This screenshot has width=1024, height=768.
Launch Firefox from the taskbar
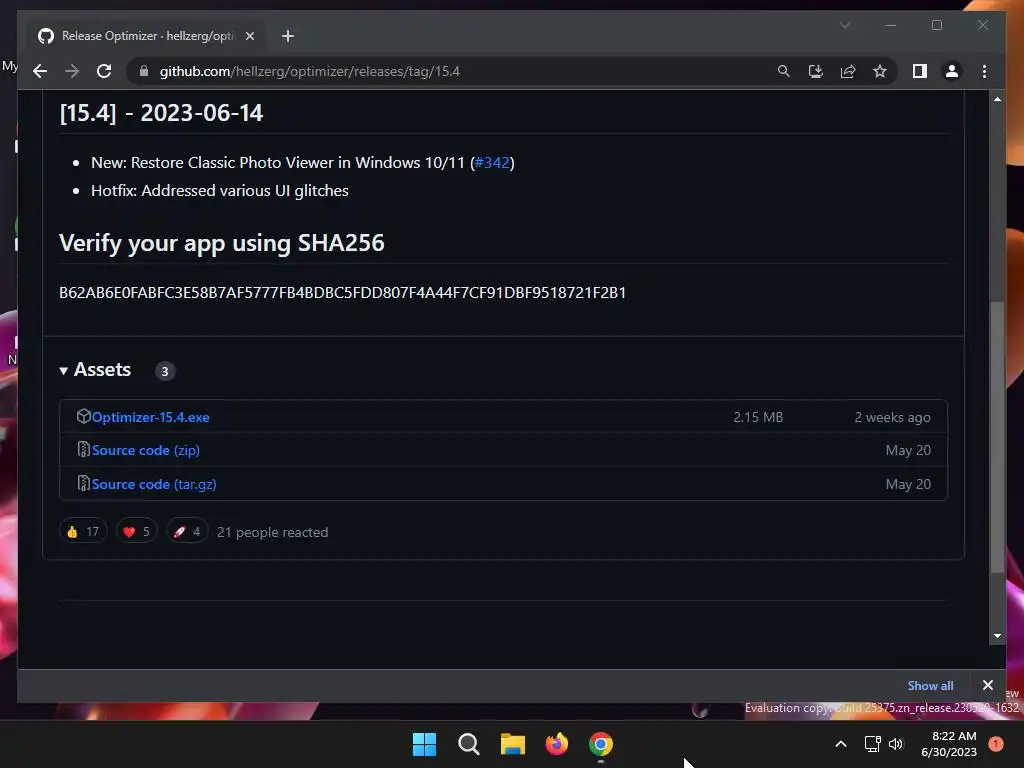tap(557, 744)
